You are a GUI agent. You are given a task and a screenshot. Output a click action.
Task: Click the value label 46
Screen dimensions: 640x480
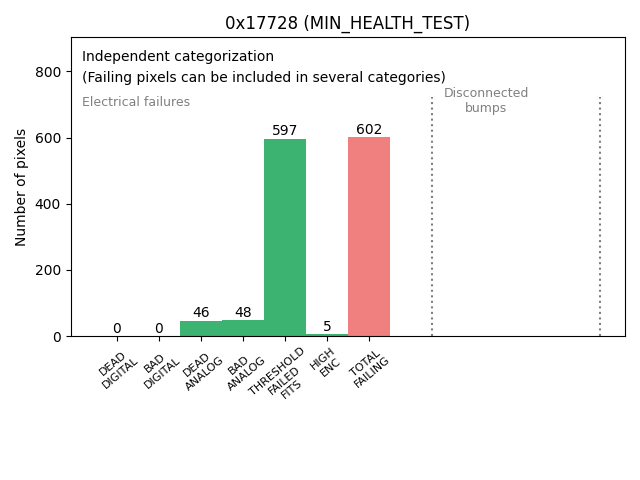click(201, 312)
